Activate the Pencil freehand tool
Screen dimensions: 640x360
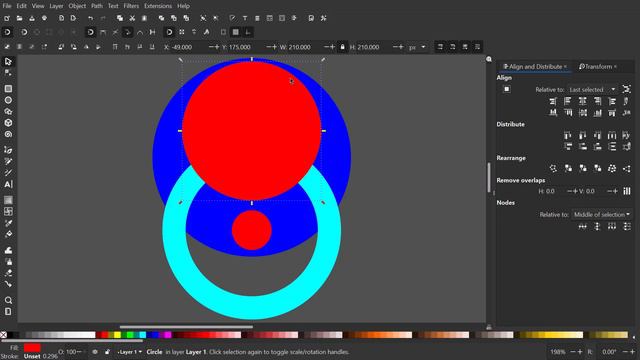tap(8, 161)
